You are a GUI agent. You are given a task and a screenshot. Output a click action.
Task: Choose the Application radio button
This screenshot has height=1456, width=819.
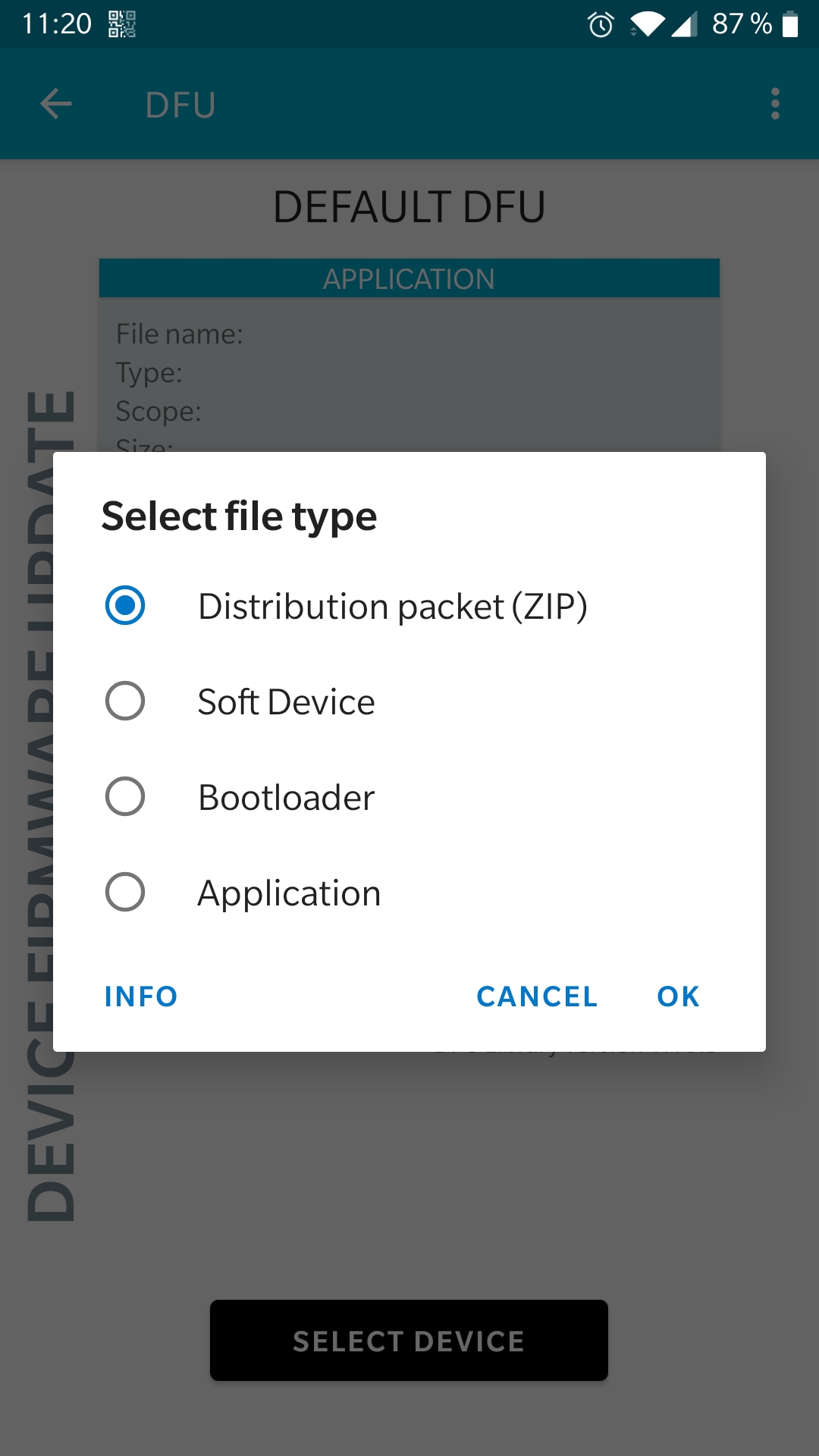click(x=125, y=892)
